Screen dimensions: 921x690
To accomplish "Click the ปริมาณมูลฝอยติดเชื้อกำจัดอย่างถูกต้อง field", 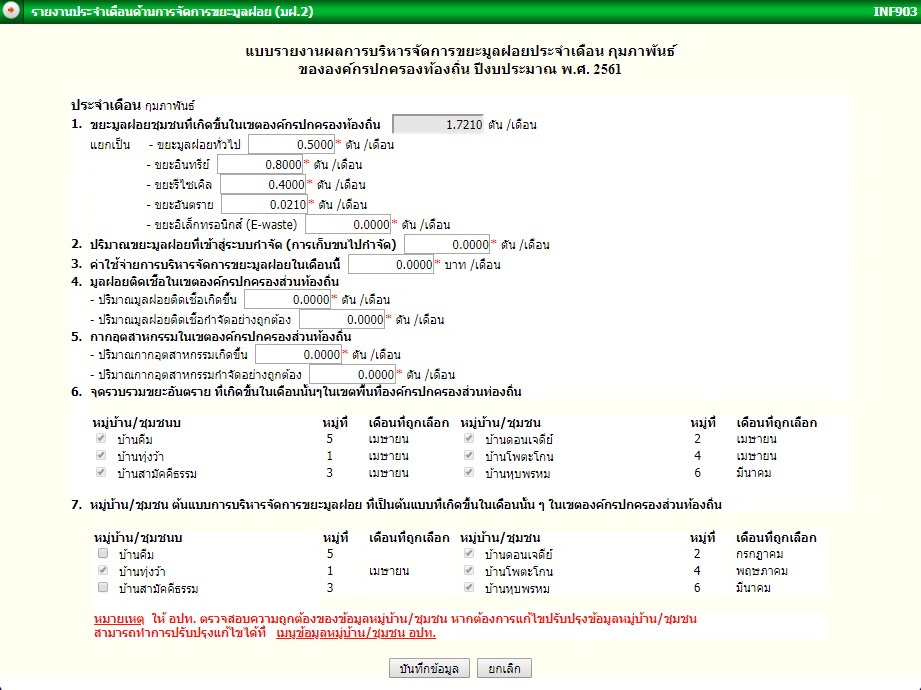I will (x=342, y=319).
